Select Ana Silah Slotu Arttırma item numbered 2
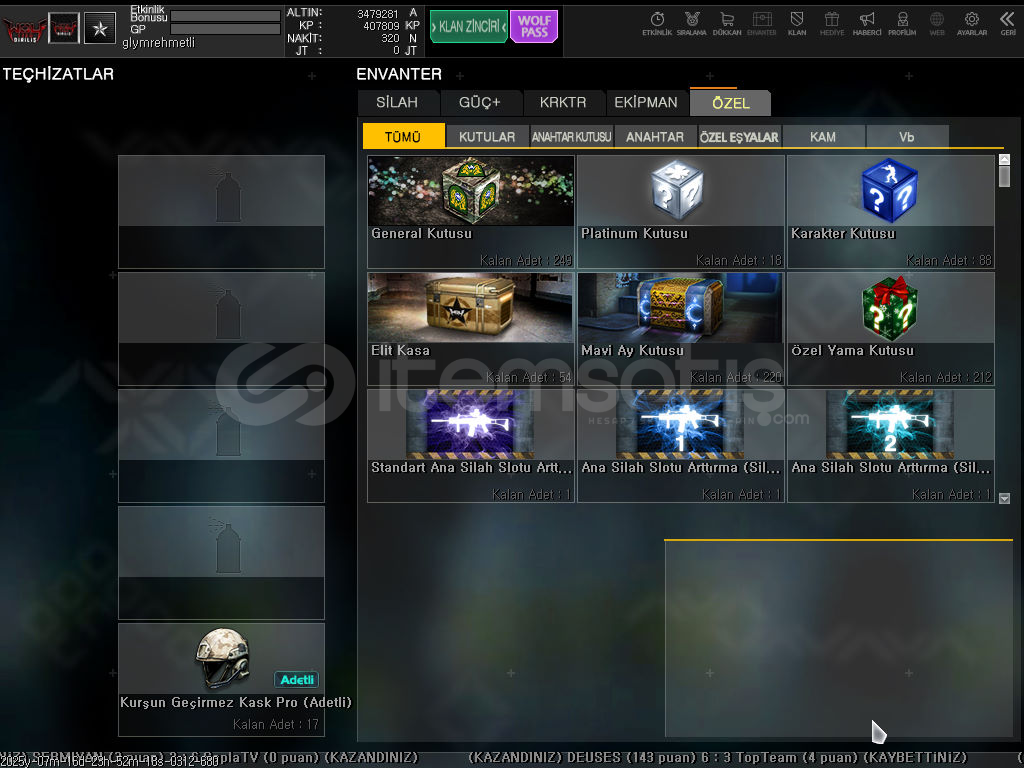 point(891,446)
